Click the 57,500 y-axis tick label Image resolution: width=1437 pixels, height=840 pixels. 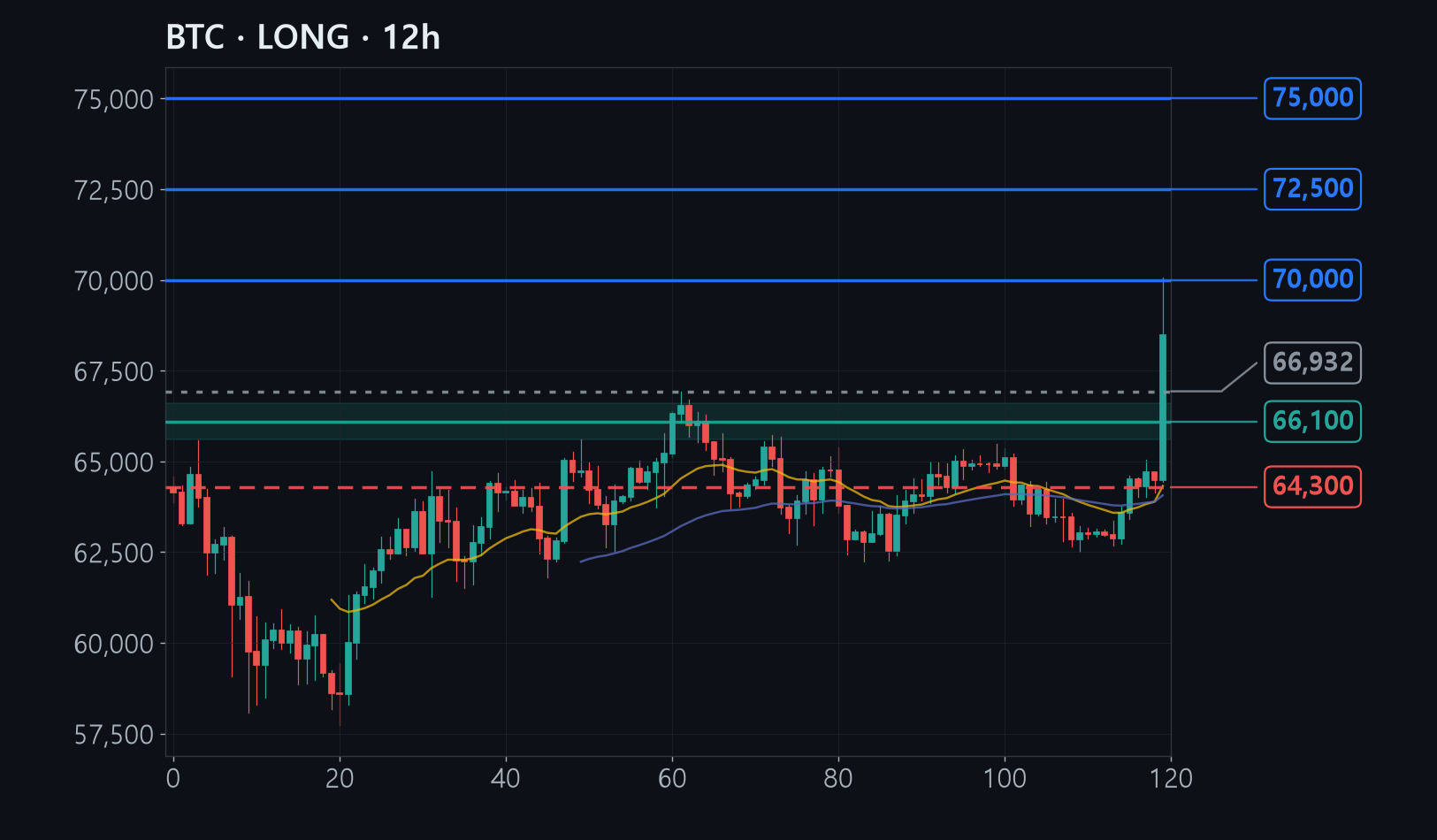tap(114, 735)
